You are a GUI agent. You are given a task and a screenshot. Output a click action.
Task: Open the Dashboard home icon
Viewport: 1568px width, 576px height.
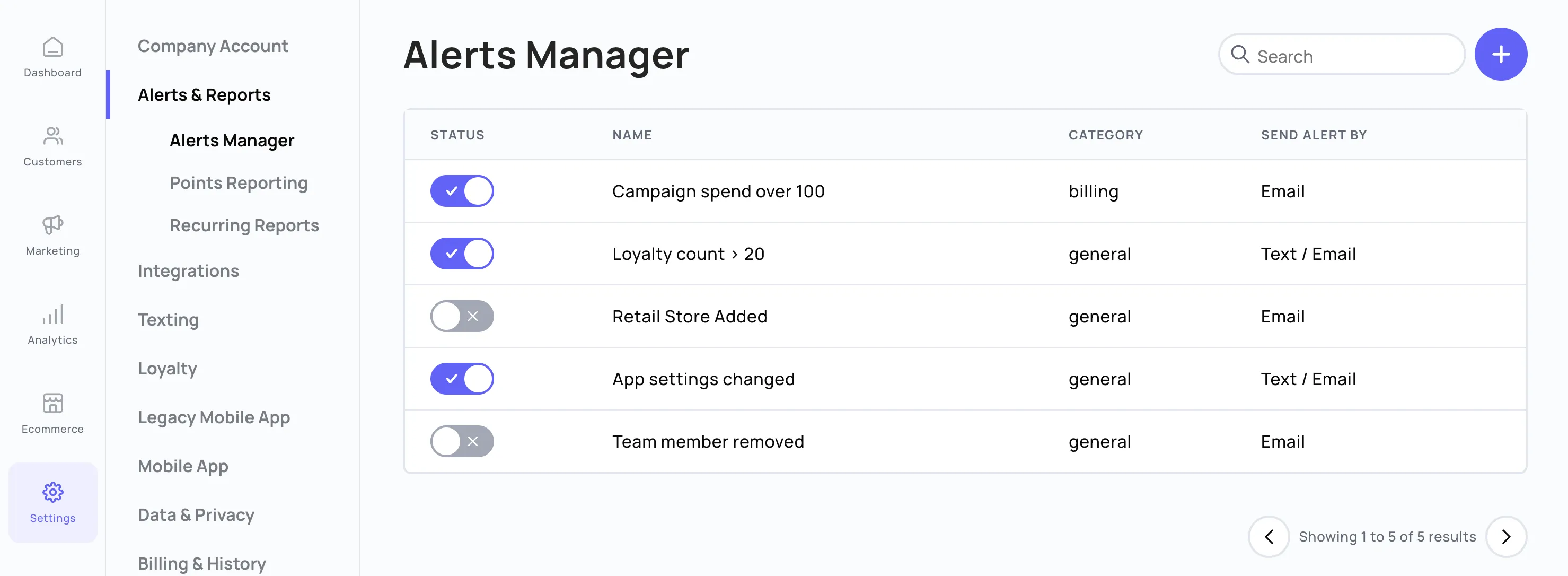[53, 48]
